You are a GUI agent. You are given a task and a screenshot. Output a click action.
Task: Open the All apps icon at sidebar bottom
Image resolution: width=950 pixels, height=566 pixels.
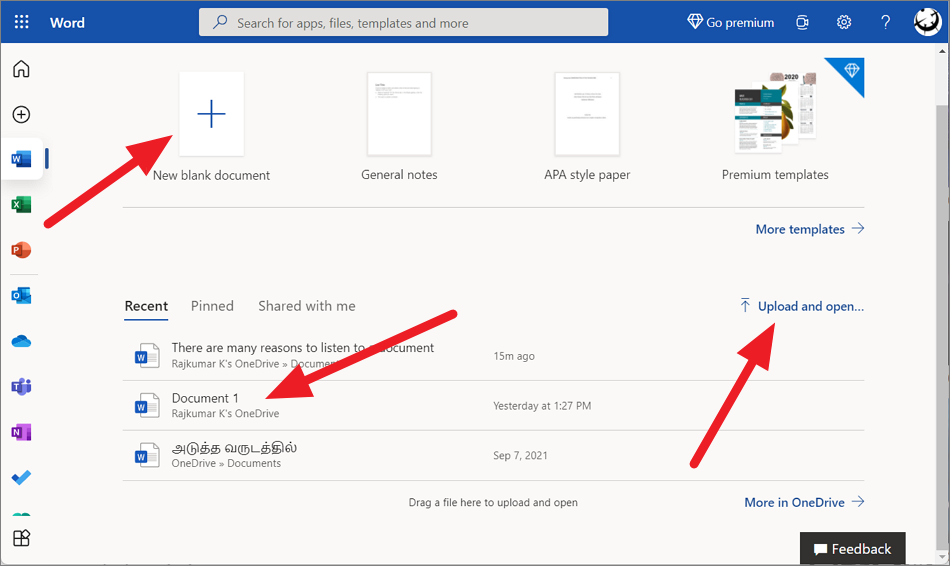21,538
